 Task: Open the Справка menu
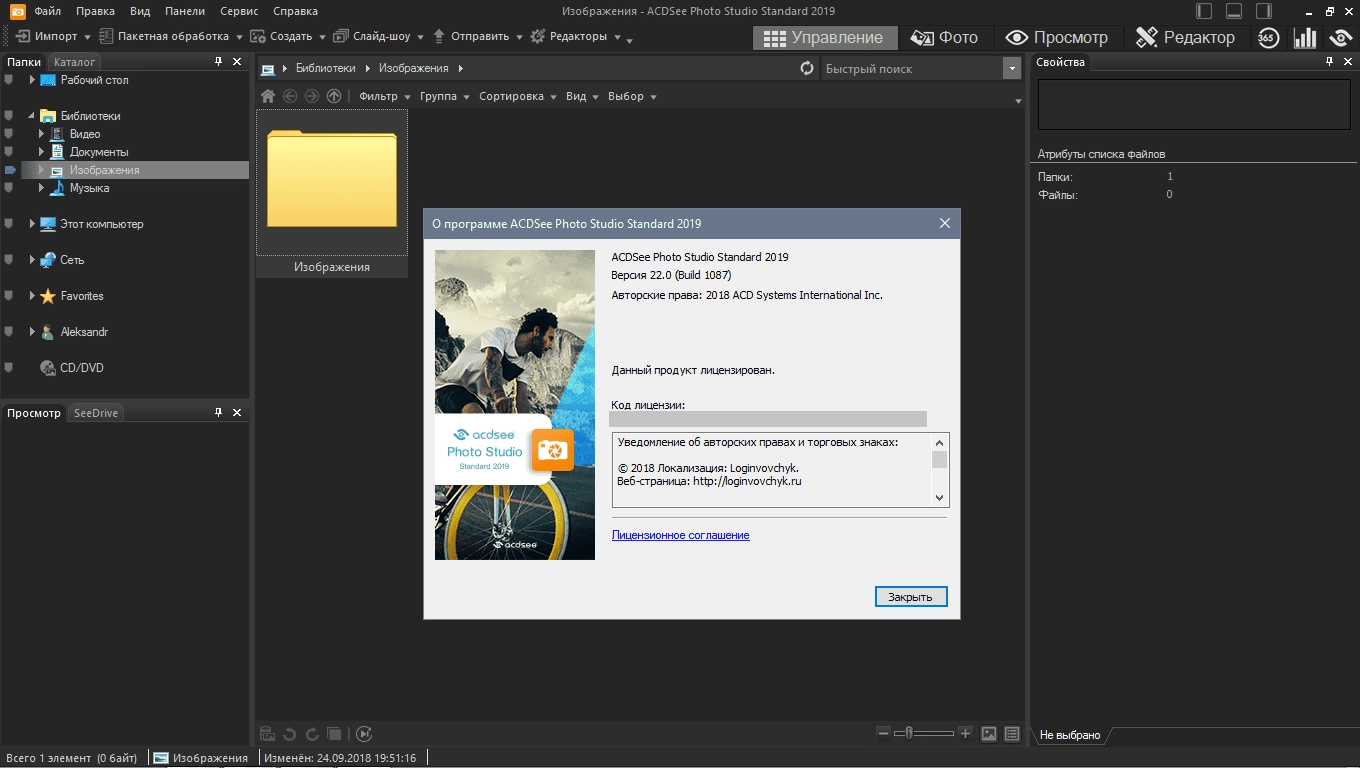(x=295, y=11)
